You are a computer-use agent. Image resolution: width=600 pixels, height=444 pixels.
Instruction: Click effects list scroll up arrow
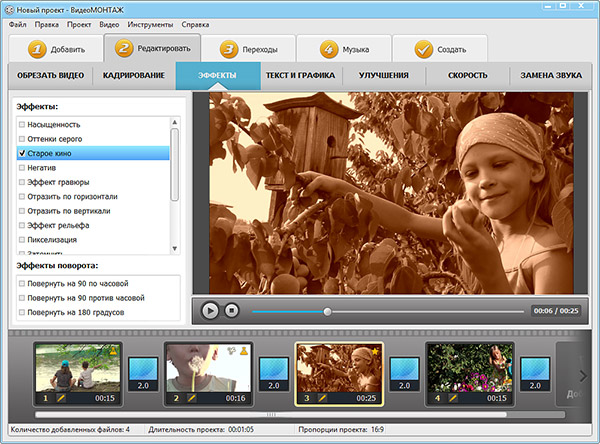click(174, 122)
